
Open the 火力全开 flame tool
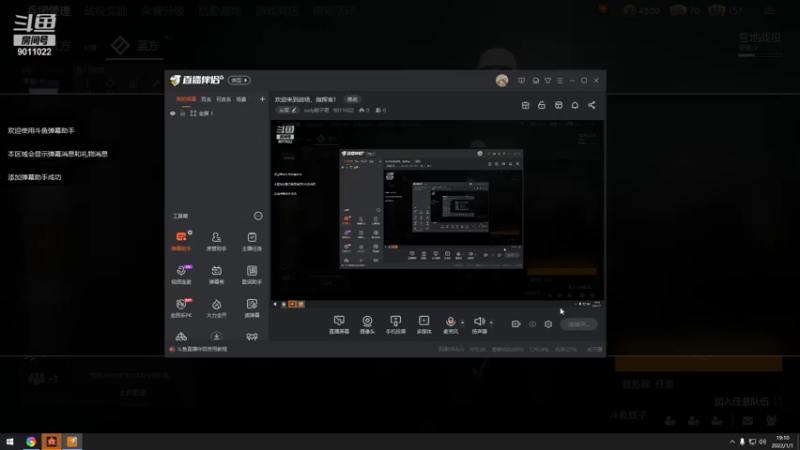pyautogui.click(x=216, y=308)
